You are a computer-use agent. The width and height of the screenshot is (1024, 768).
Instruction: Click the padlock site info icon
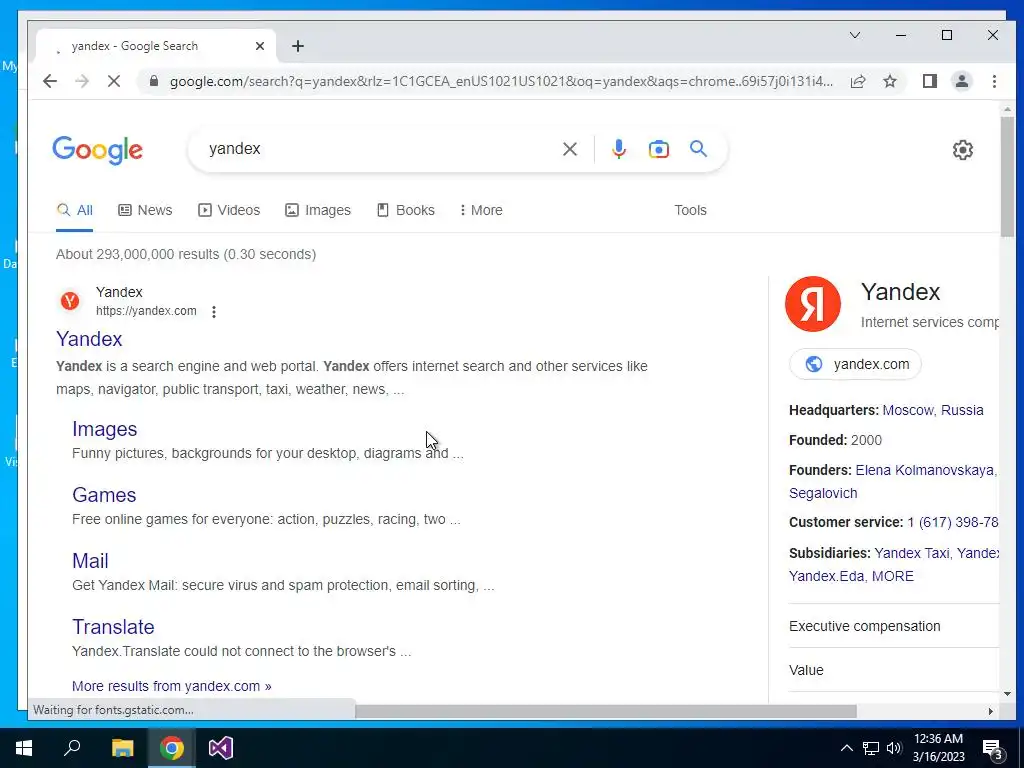153,81
